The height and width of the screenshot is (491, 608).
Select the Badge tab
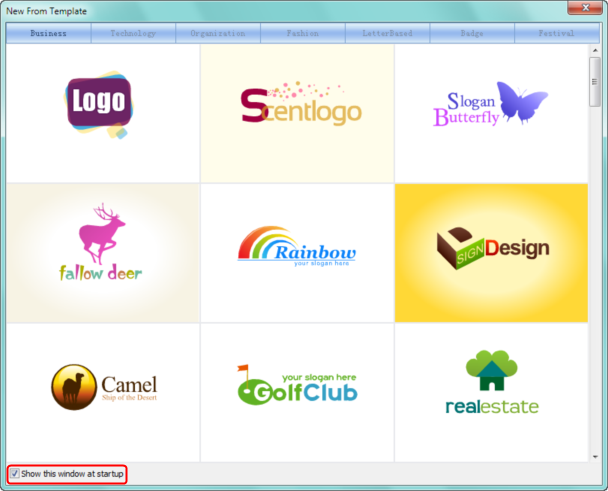tap(472, 33)
